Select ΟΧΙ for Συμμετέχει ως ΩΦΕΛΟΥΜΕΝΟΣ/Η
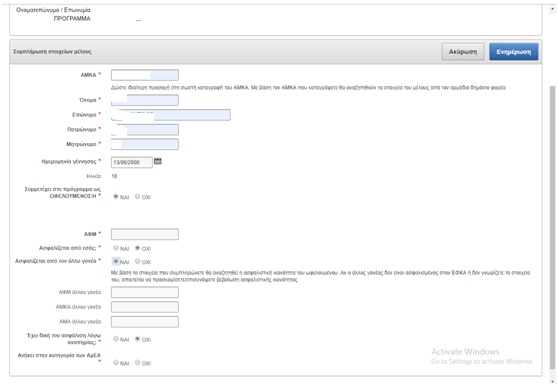This screenshot has height=384, width=558. (137, 196)
